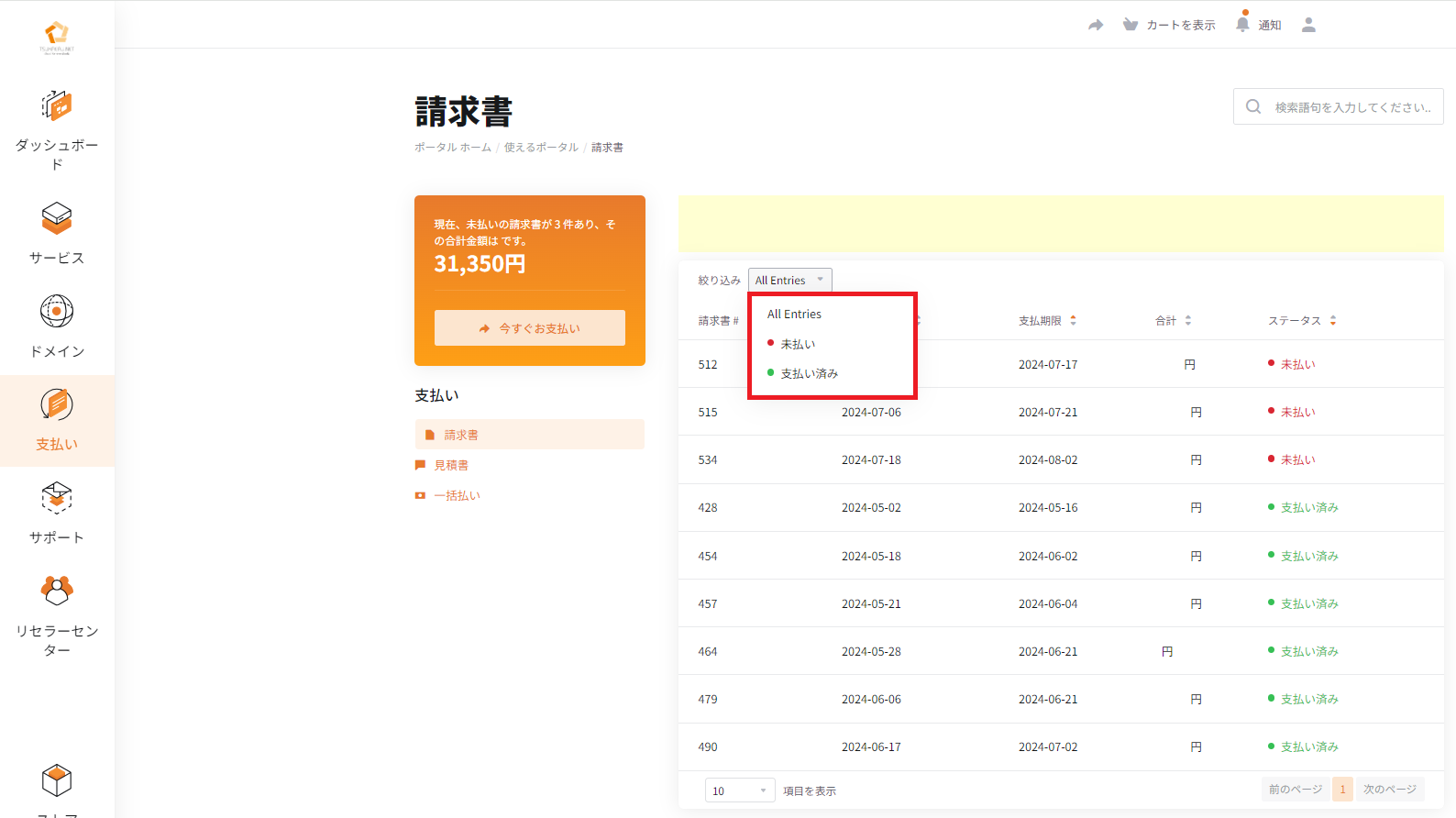Screen dimensions: 1456x818
Task: Click the 支払期限 column header label
Action: [x=1040, y=320]
